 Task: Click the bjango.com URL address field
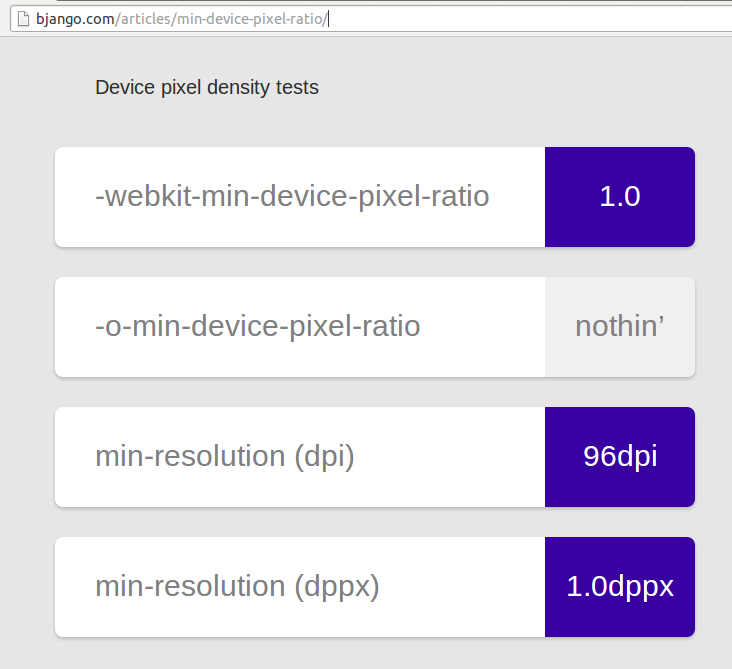tap(371, 19)
